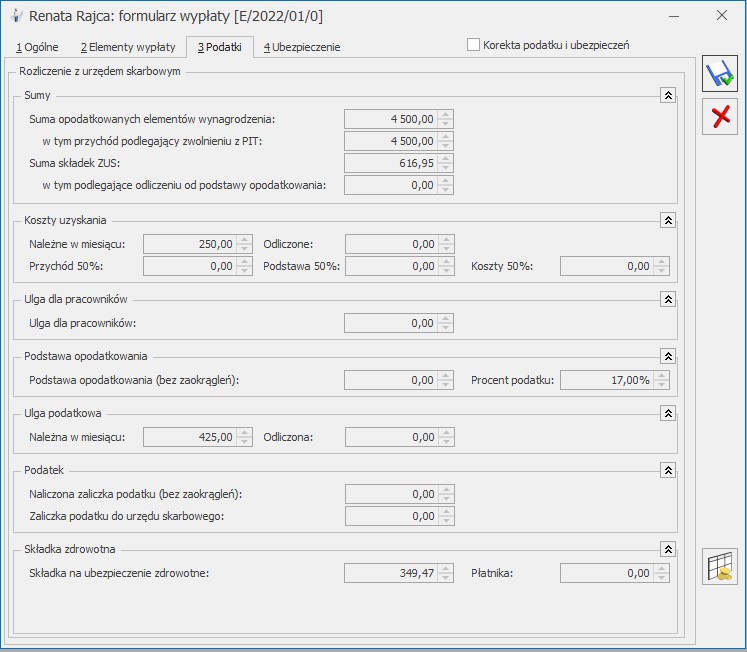Collapse the Koszty uzyskania section
Viewport: 747px width, 652px height.
(668, 221)
